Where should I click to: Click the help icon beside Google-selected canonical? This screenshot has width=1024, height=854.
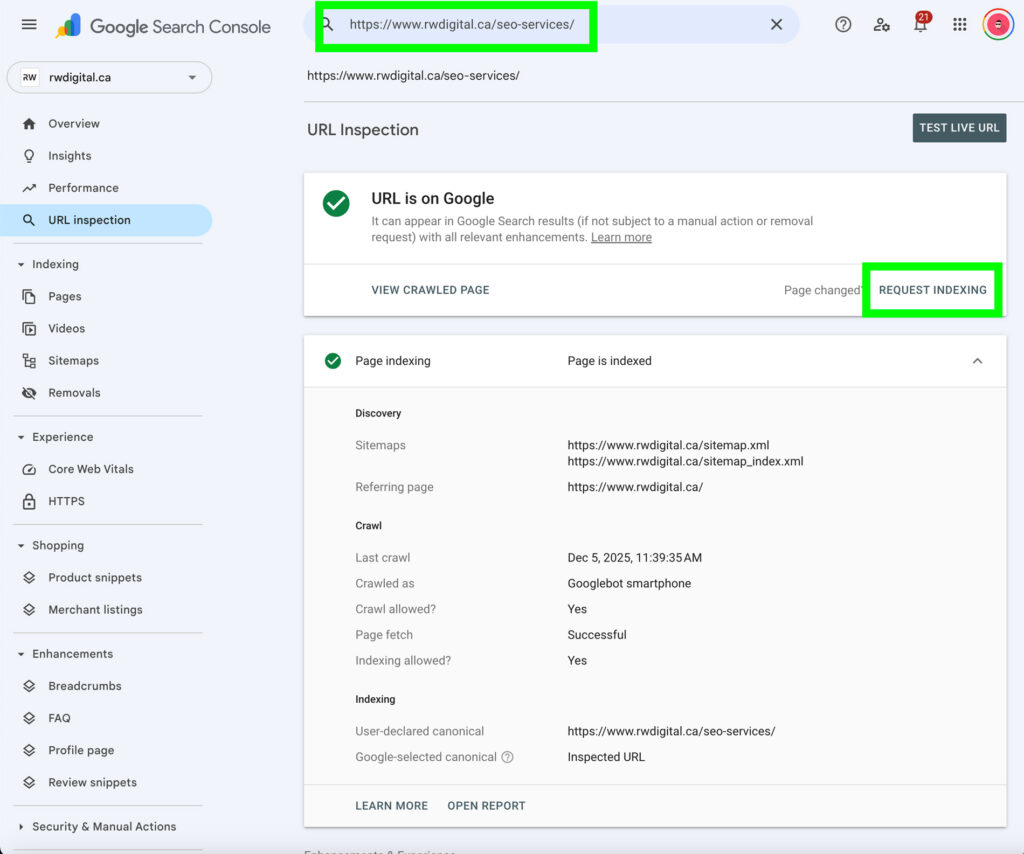(x=507, y=757)
